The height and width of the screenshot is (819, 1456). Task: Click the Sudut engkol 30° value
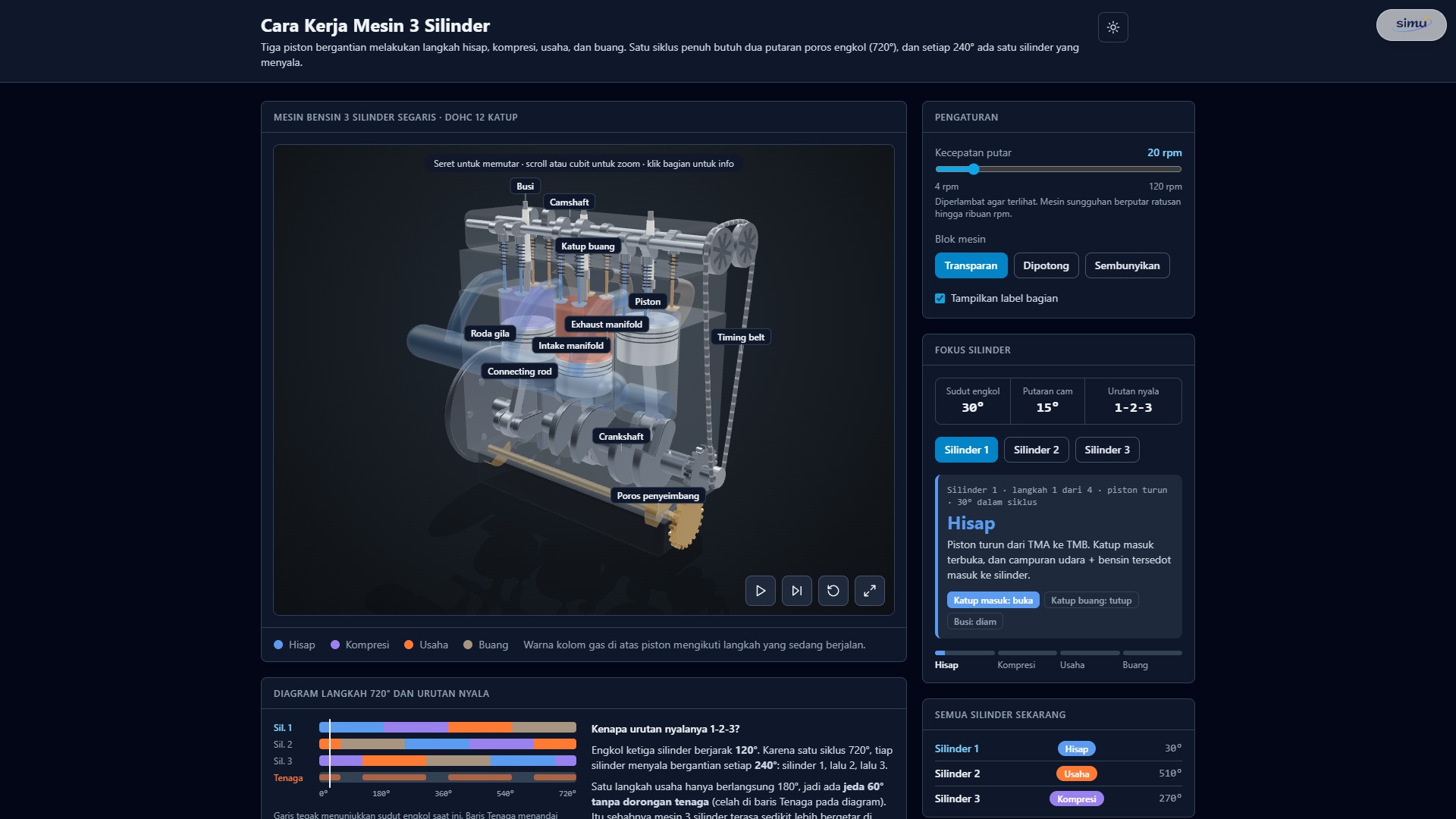[972, 408]
